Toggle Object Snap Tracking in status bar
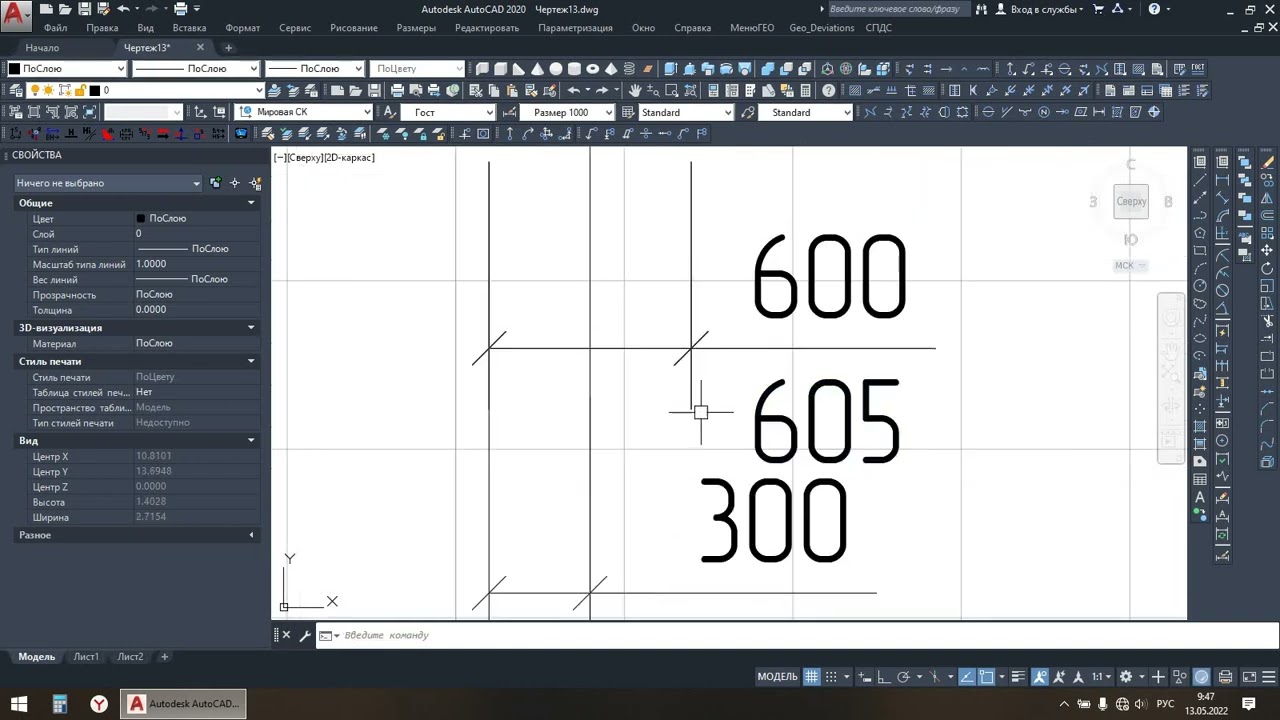The height and width of the screenshot is (720, 1280). pyautogui.click(x=965, y=677)
